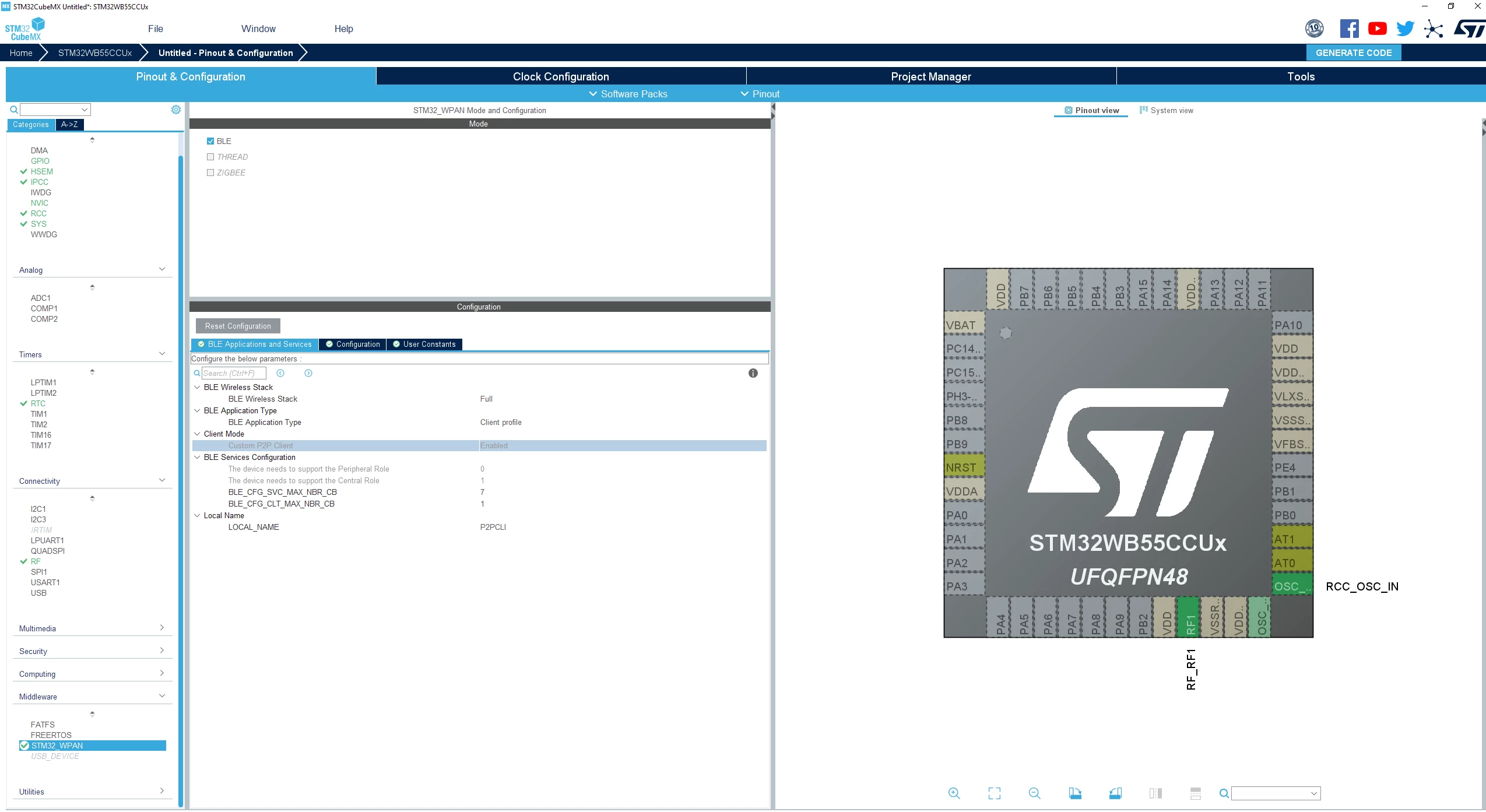
Task: Click the info icon in configuration panel
Action: click(x=753, y=373)
